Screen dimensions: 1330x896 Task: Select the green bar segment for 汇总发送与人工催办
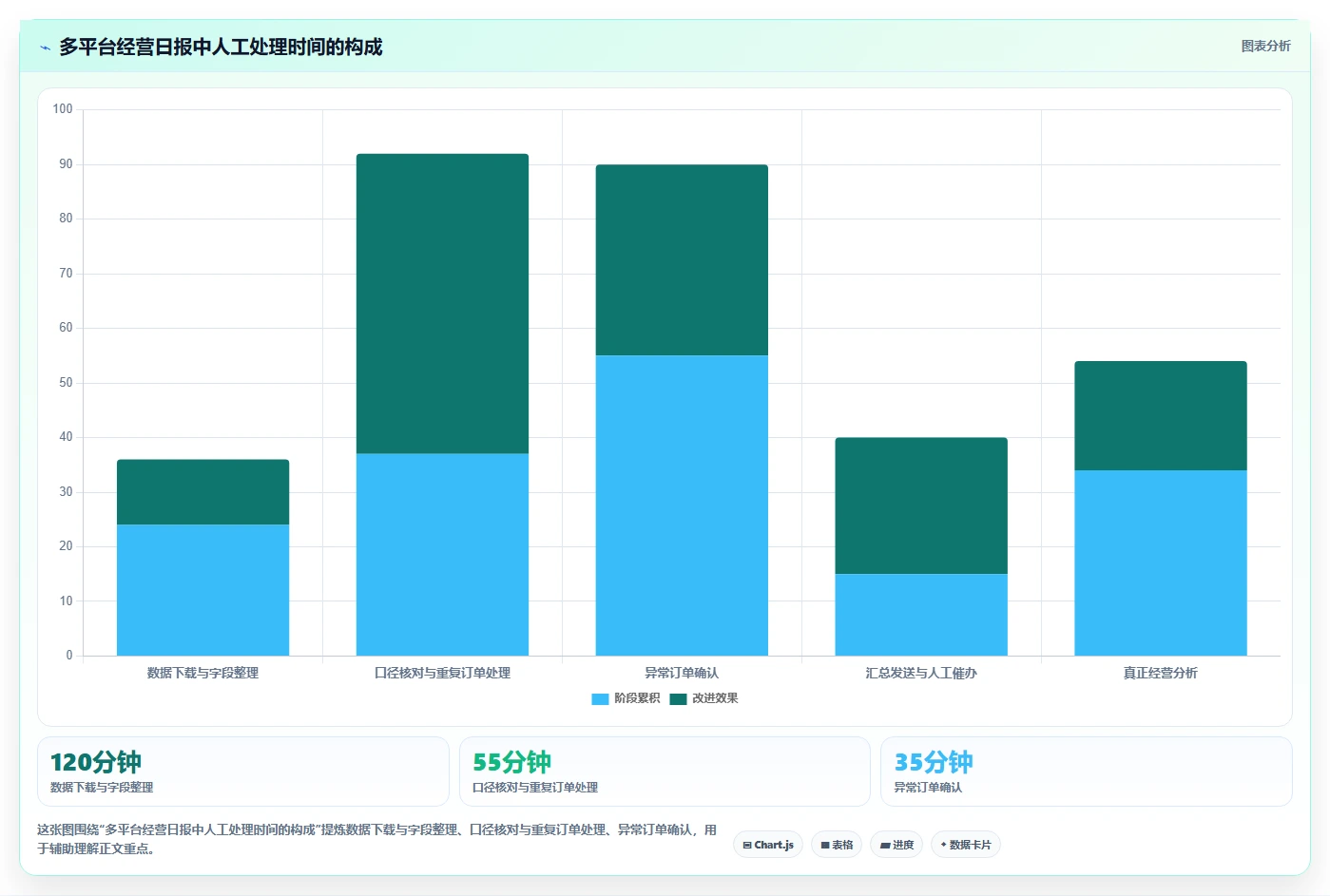921,505
